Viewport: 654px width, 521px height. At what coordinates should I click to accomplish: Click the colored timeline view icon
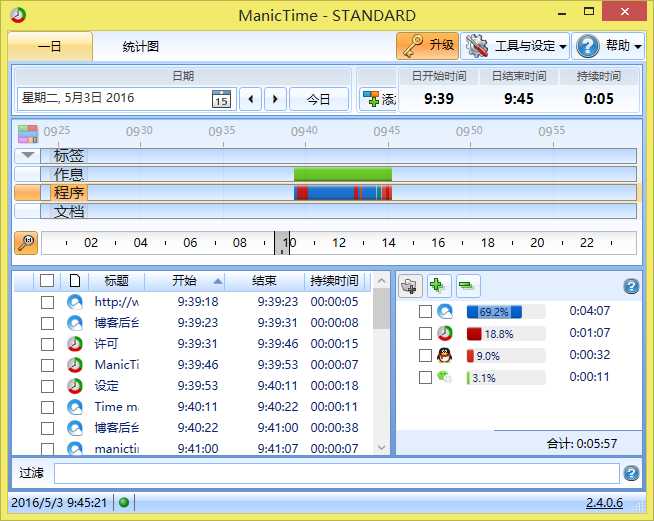[x=28, y=134]
